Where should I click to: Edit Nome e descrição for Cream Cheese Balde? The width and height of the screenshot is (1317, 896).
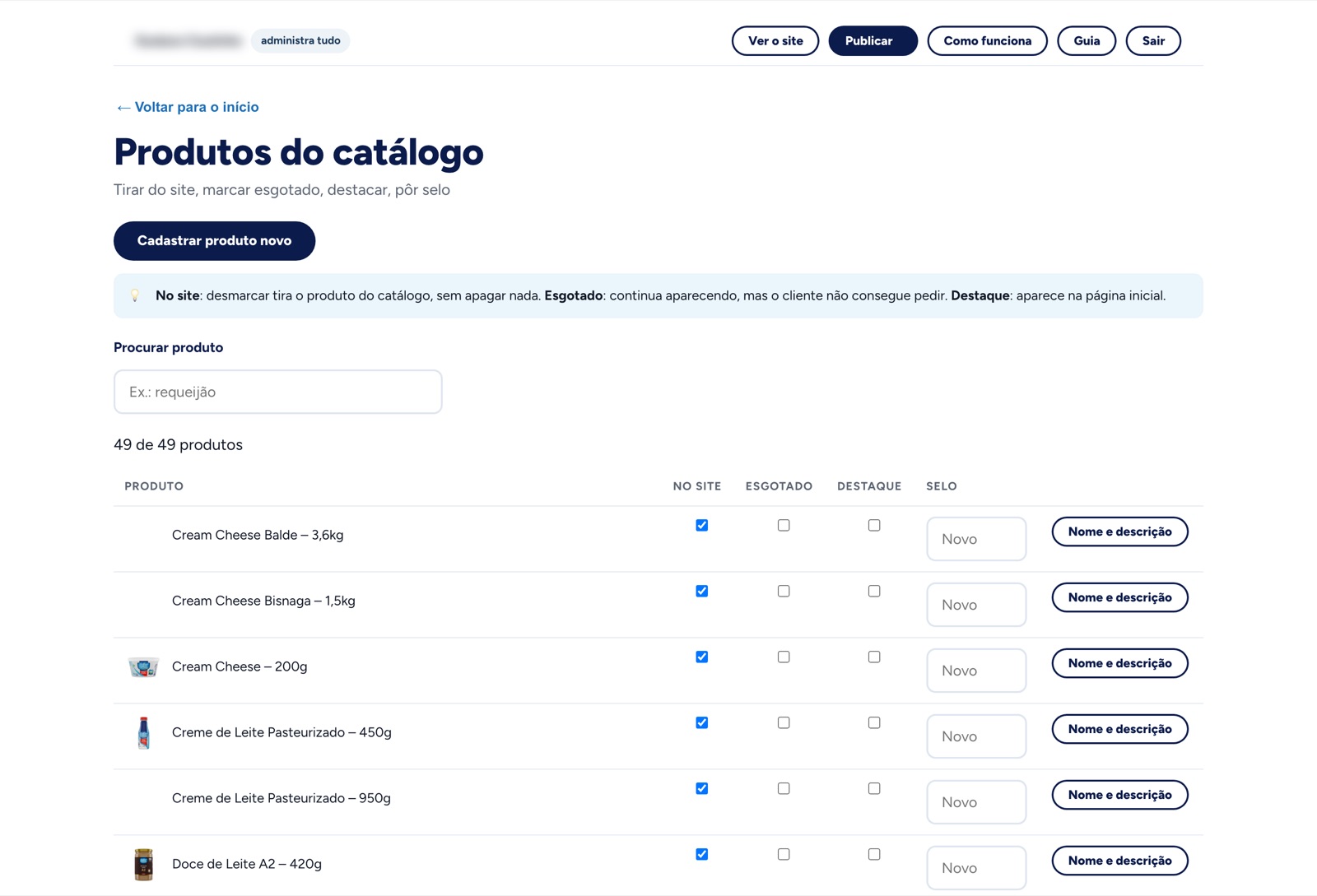pos(1119,532)
